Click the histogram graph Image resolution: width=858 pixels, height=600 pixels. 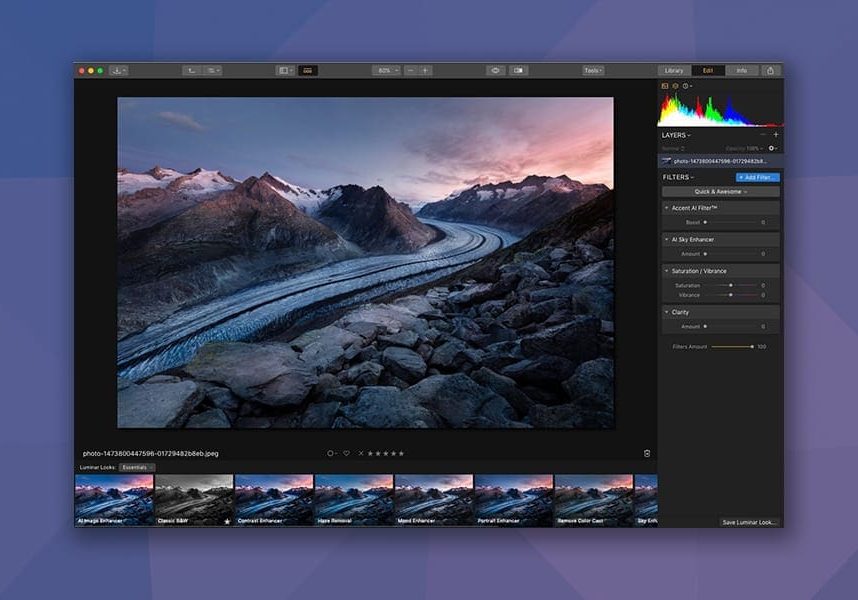[720, 109]
